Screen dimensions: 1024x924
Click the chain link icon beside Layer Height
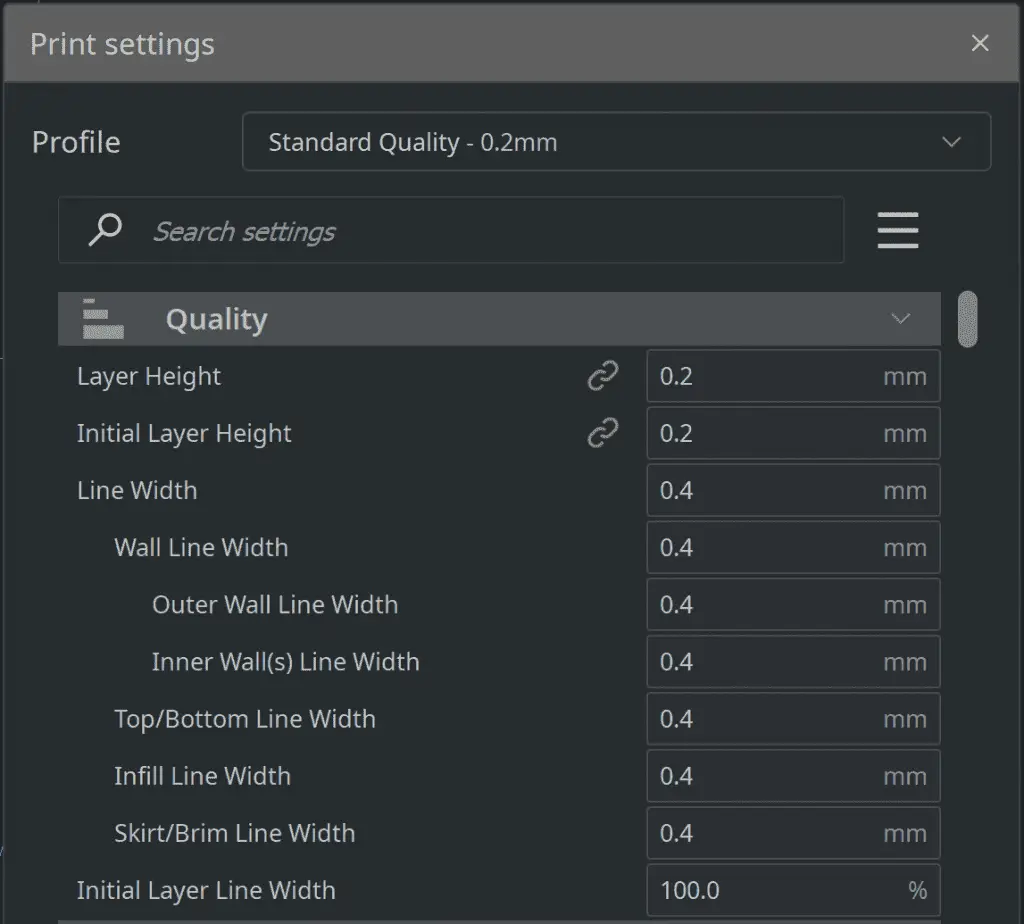[604, 375]
